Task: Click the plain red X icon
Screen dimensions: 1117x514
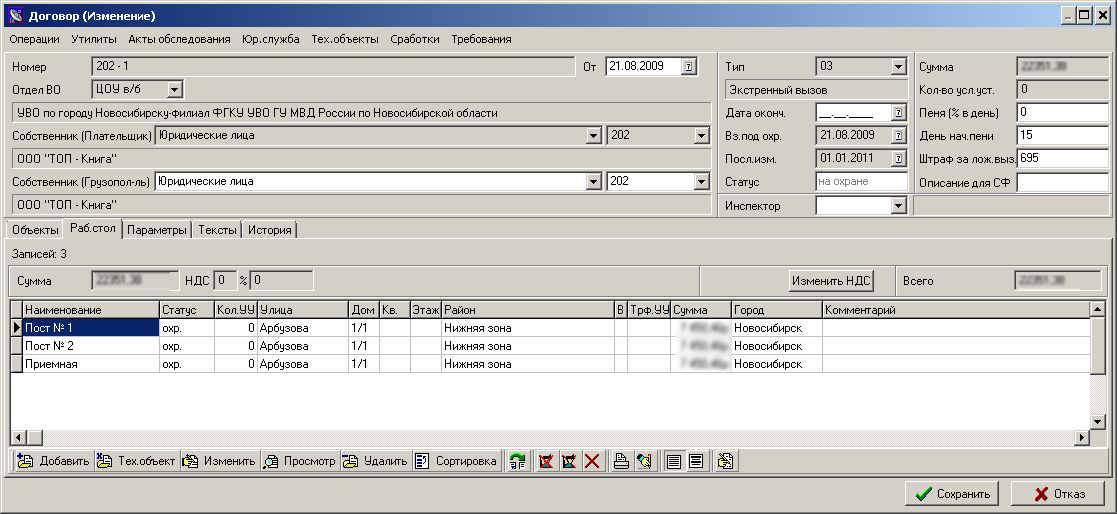Action: click(592, 461)
